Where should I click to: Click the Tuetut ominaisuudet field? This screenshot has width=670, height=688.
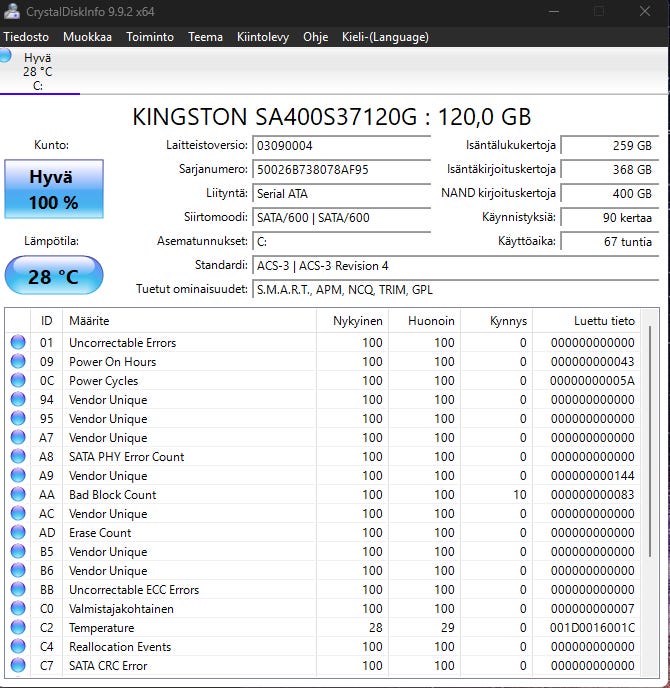456,290
